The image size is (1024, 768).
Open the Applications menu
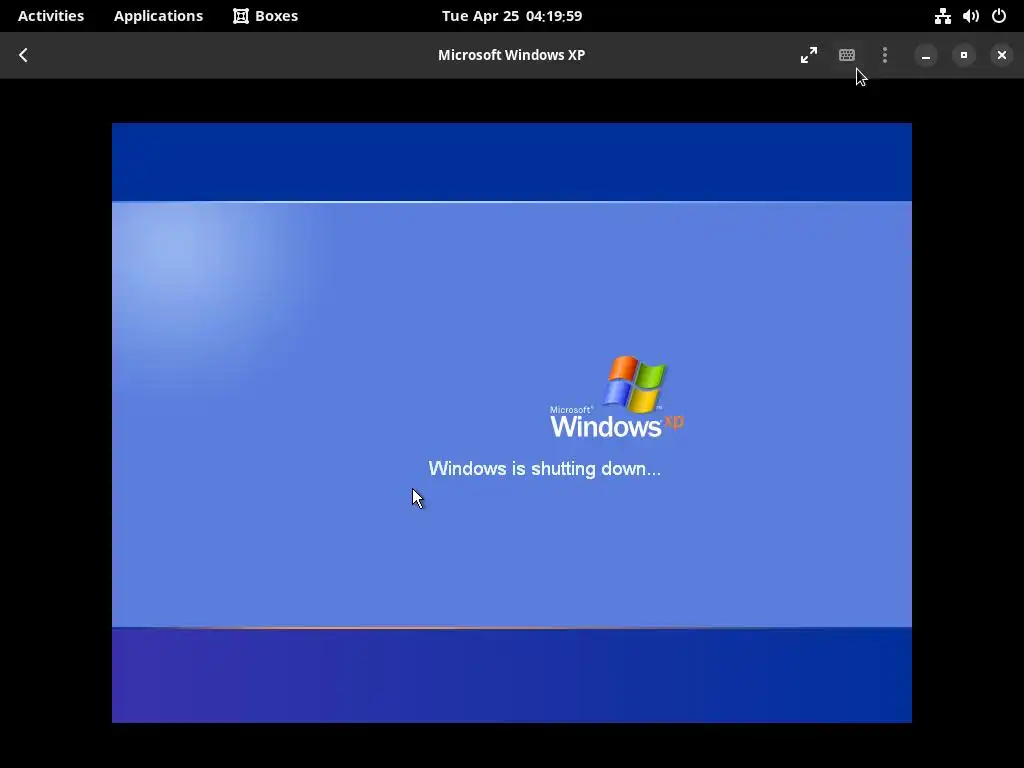pyautogui.click(x=158, y=16)
